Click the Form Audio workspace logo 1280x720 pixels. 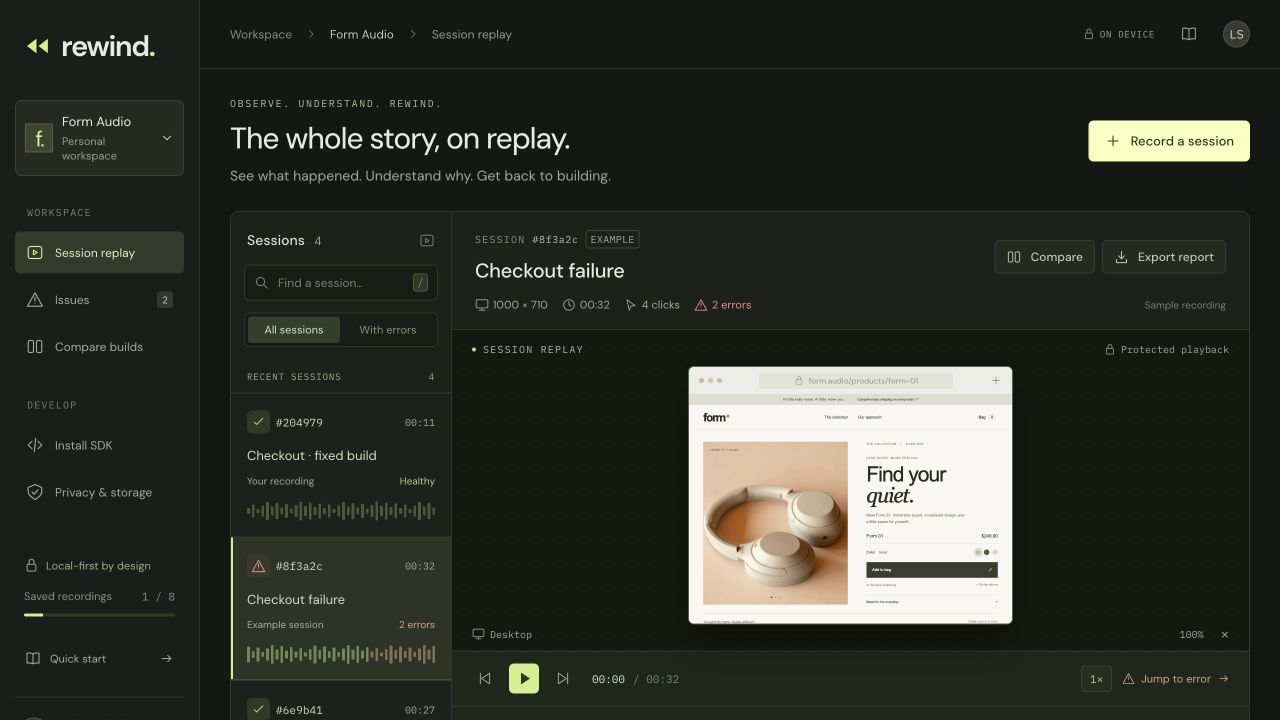click(39, 138)
